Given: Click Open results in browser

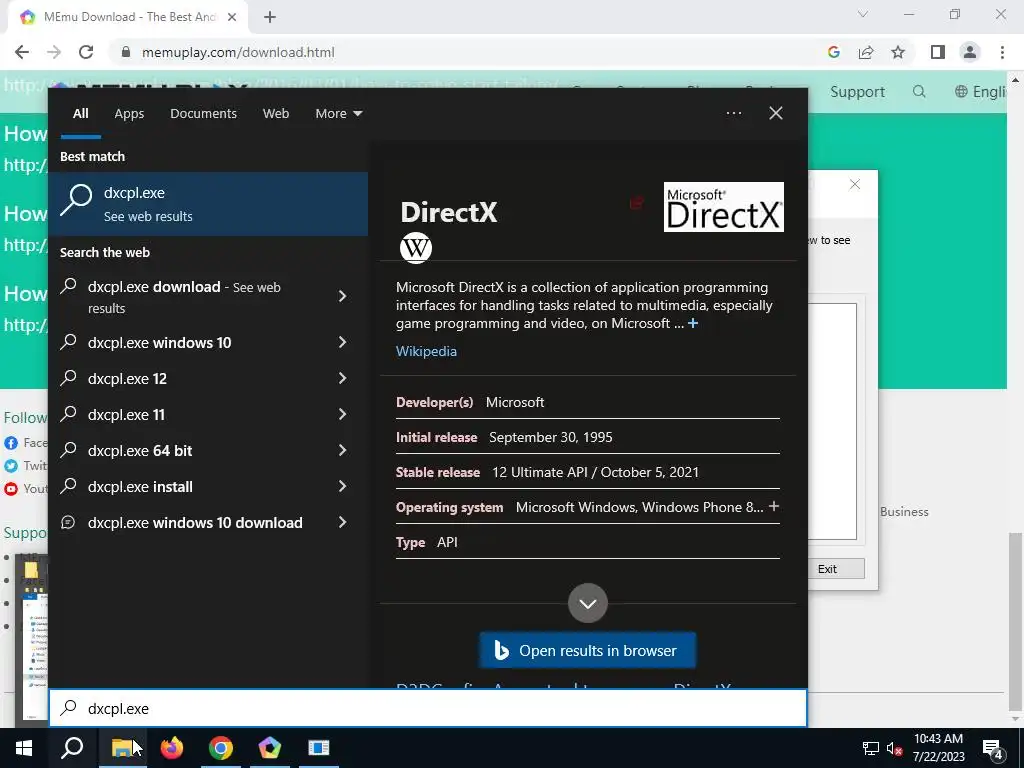Looking at the screenshot, I should 588,650.
